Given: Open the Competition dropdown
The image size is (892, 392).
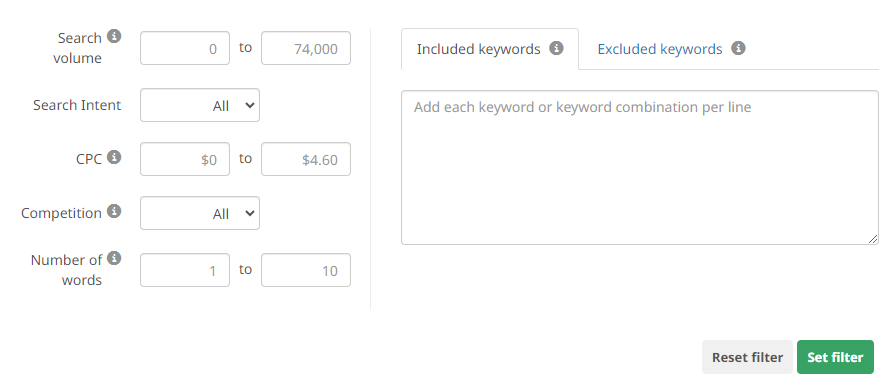Looking at the screenshot, I should click(x=200, y=213).
